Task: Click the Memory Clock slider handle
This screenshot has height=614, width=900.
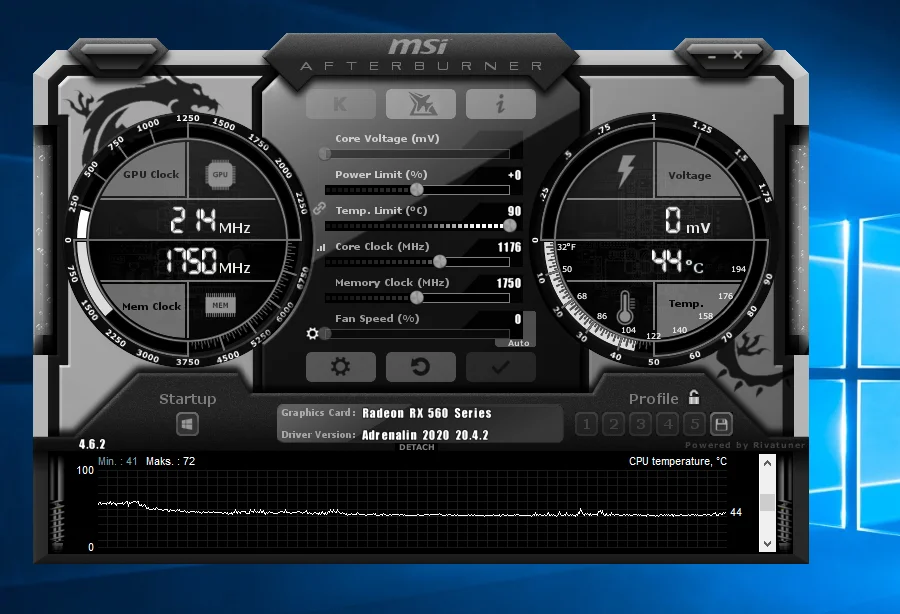Action: 417,297
